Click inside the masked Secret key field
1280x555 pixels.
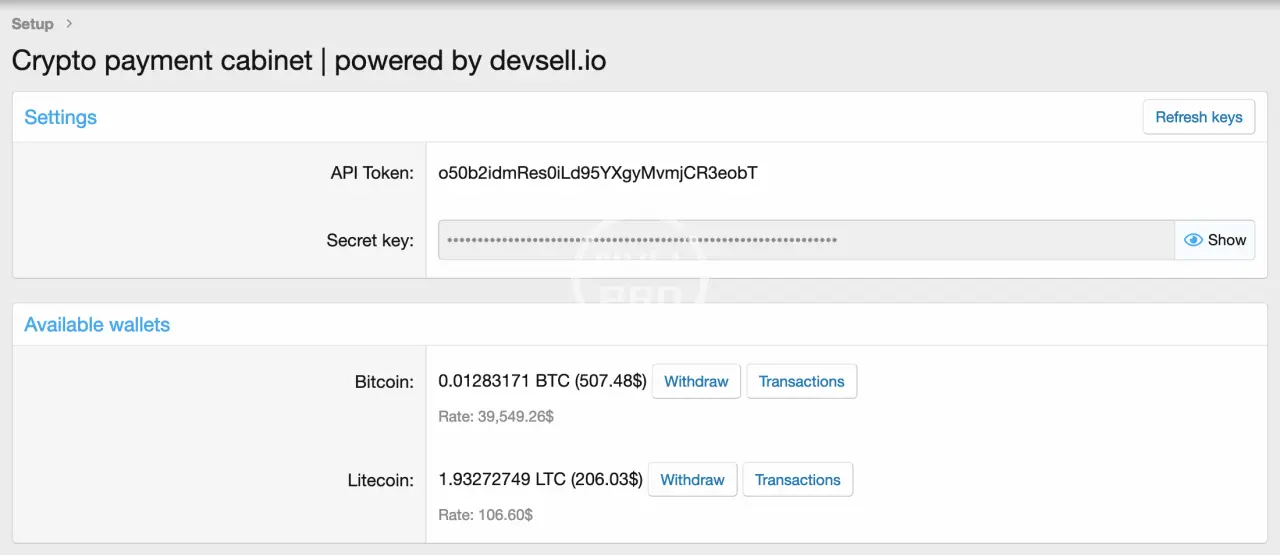[x=805, y=240]
